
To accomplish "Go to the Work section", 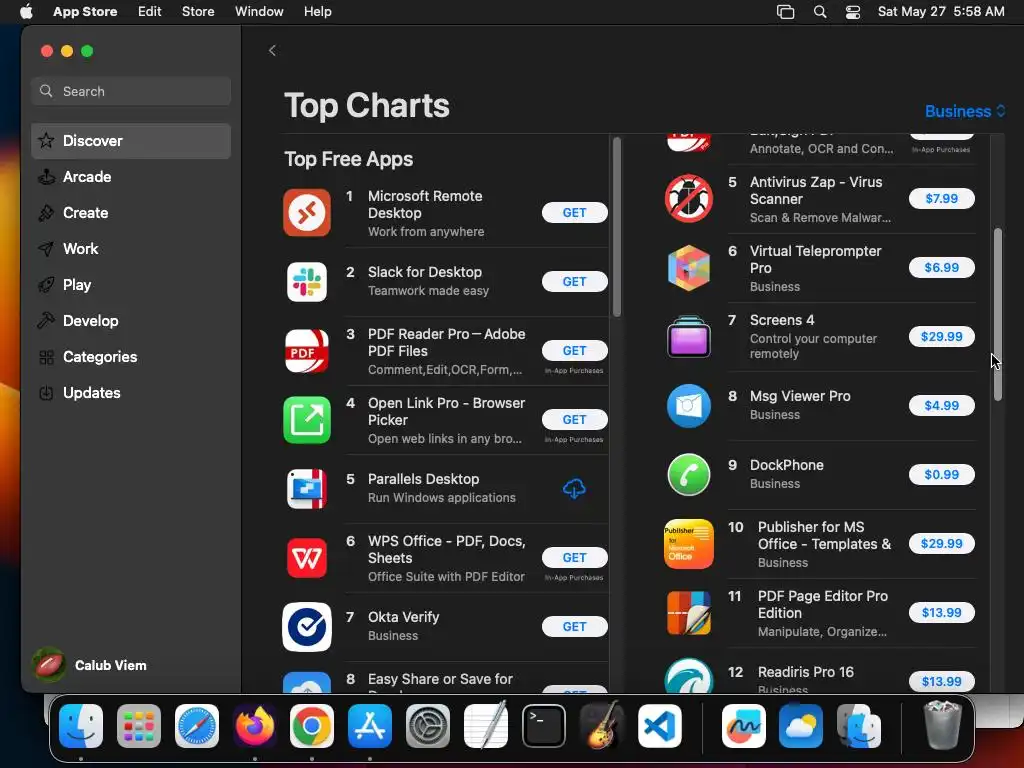I will pos(131,249).
